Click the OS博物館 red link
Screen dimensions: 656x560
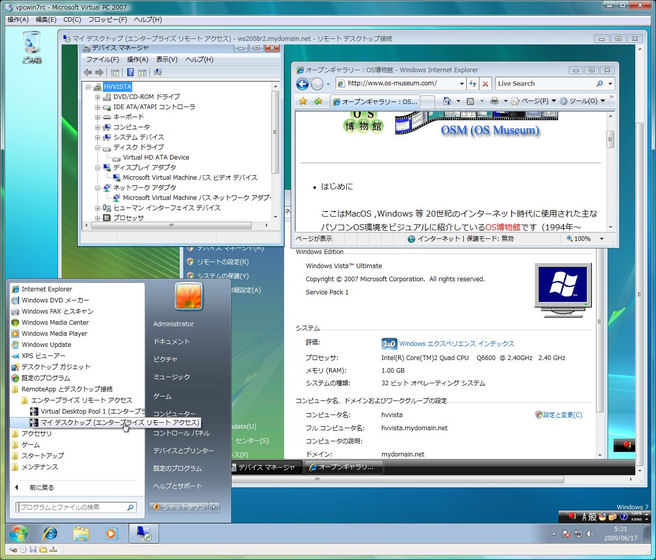pos(502,227)
